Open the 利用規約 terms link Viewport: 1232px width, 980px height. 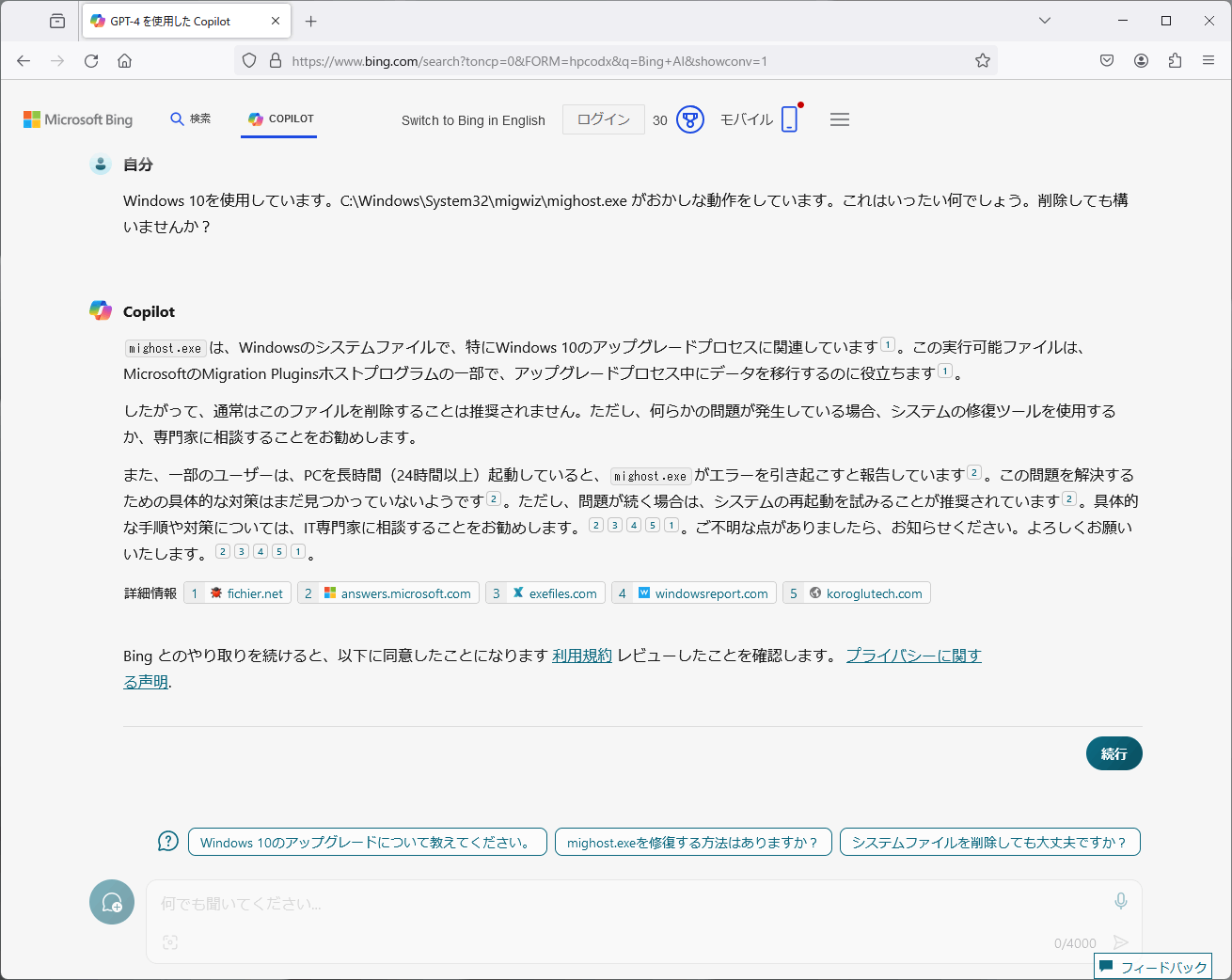(x=582, y=656)
